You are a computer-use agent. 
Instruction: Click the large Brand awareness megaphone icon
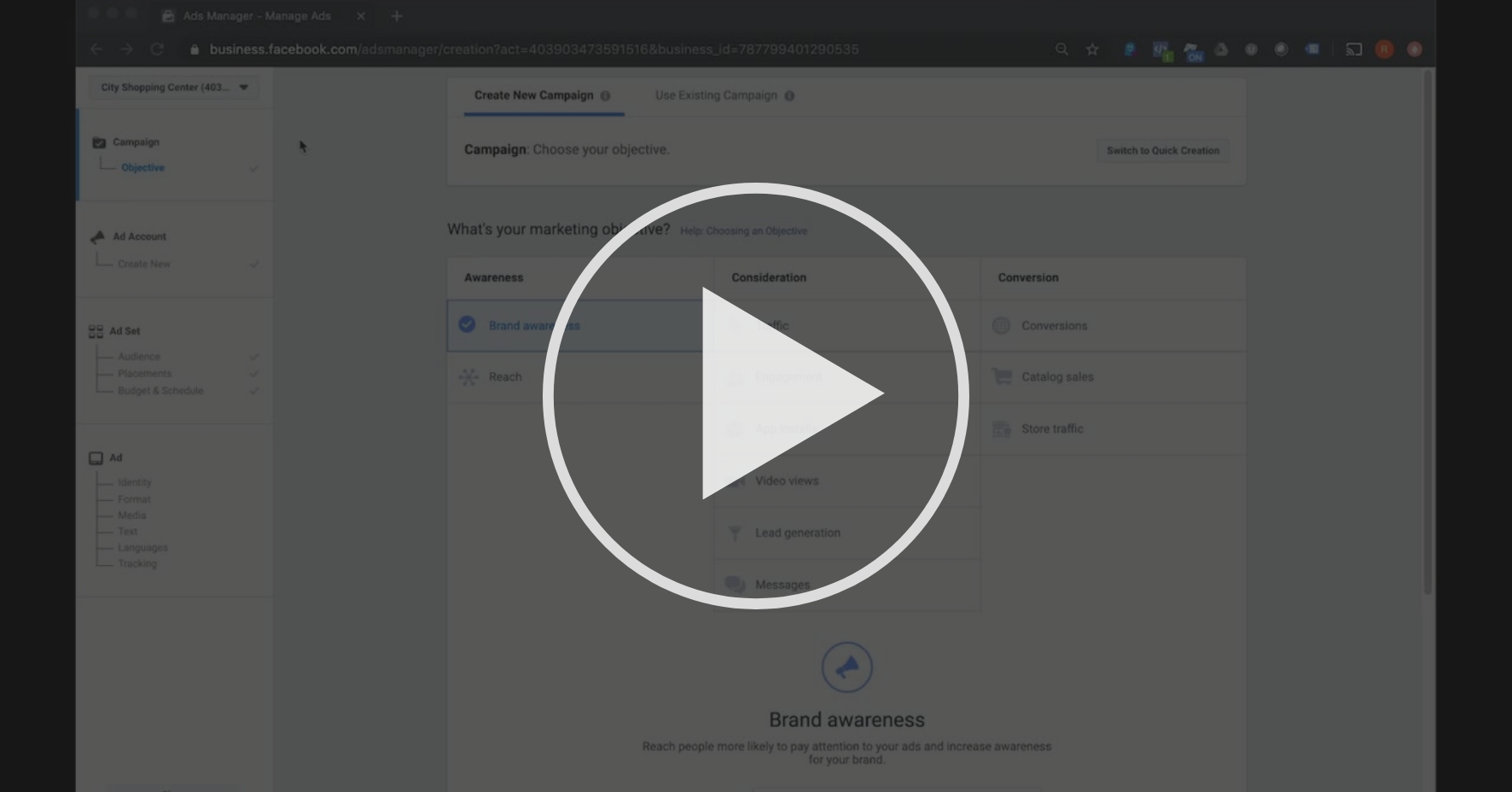pyautogui.click(x=846, y=667)
